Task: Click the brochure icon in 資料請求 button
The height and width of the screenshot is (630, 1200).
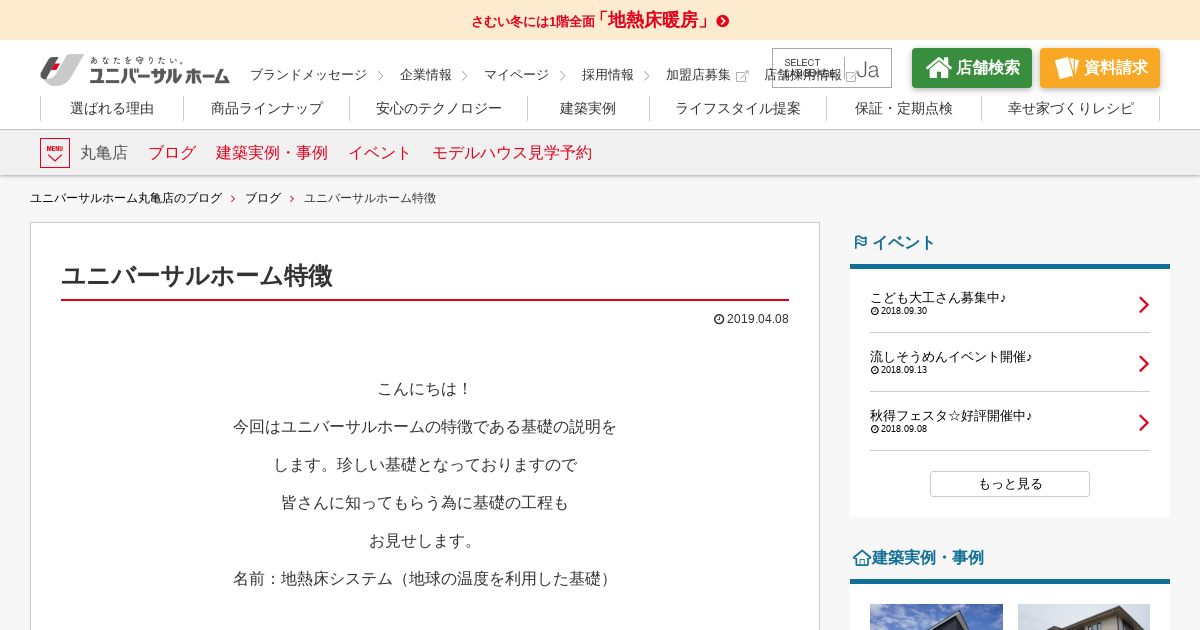Action: pos(1066,68)
